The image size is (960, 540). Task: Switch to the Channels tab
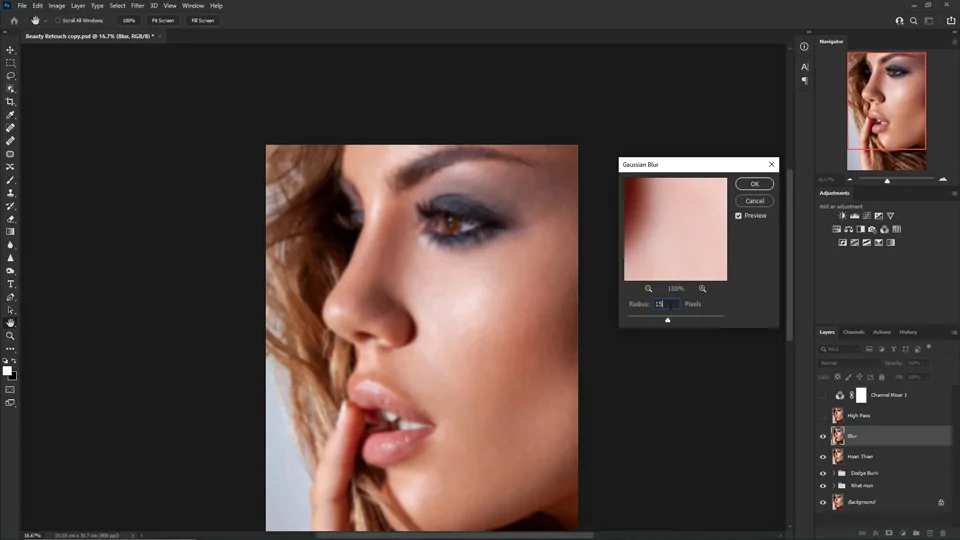click(853, 332)
